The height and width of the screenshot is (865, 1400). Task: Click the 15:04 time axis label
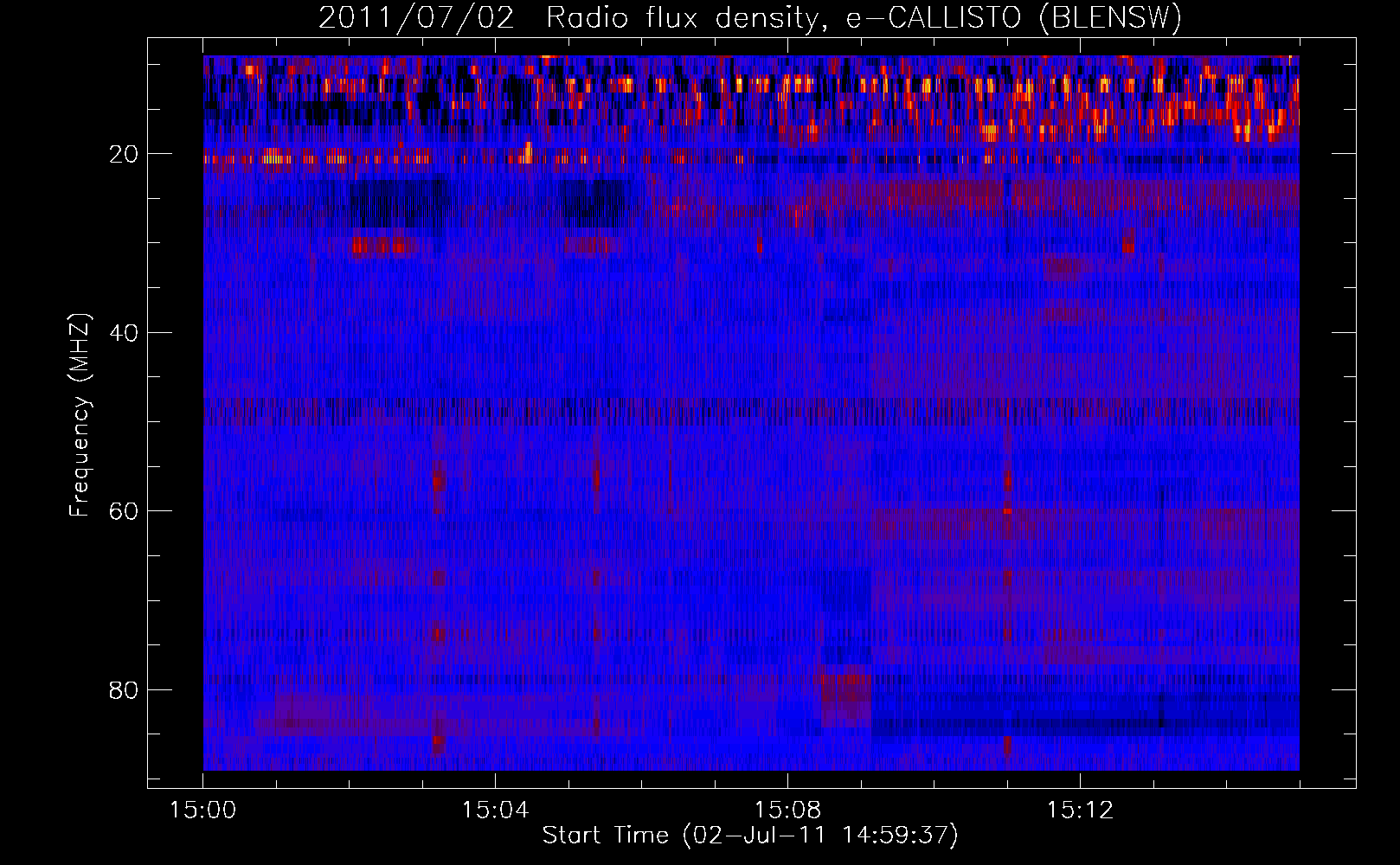click(495, 811)
